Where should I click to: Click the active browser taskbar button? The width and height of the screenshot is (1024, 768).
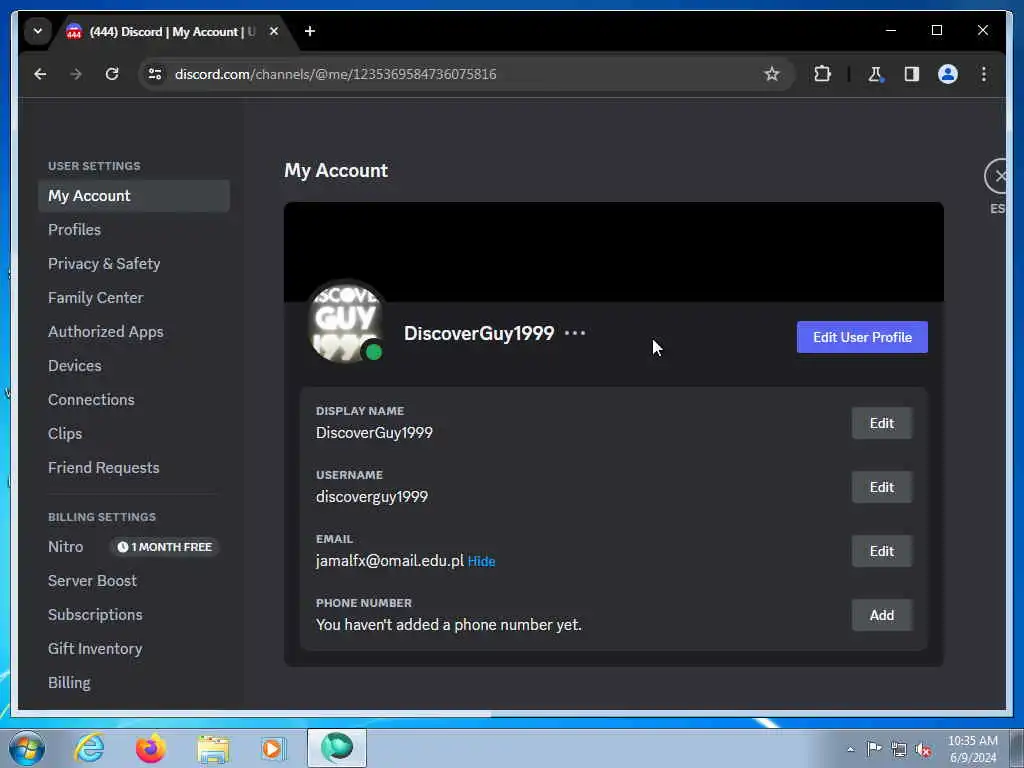click(x=337, y=748)
